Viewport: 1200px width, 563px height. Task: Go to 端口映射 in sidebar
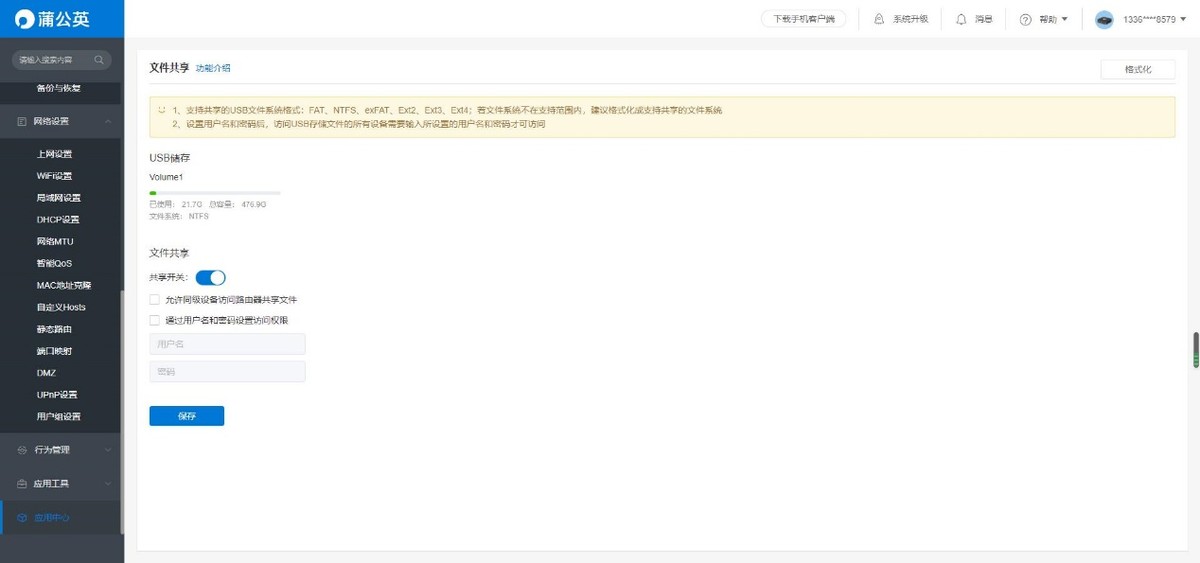(x=54, y=351)
